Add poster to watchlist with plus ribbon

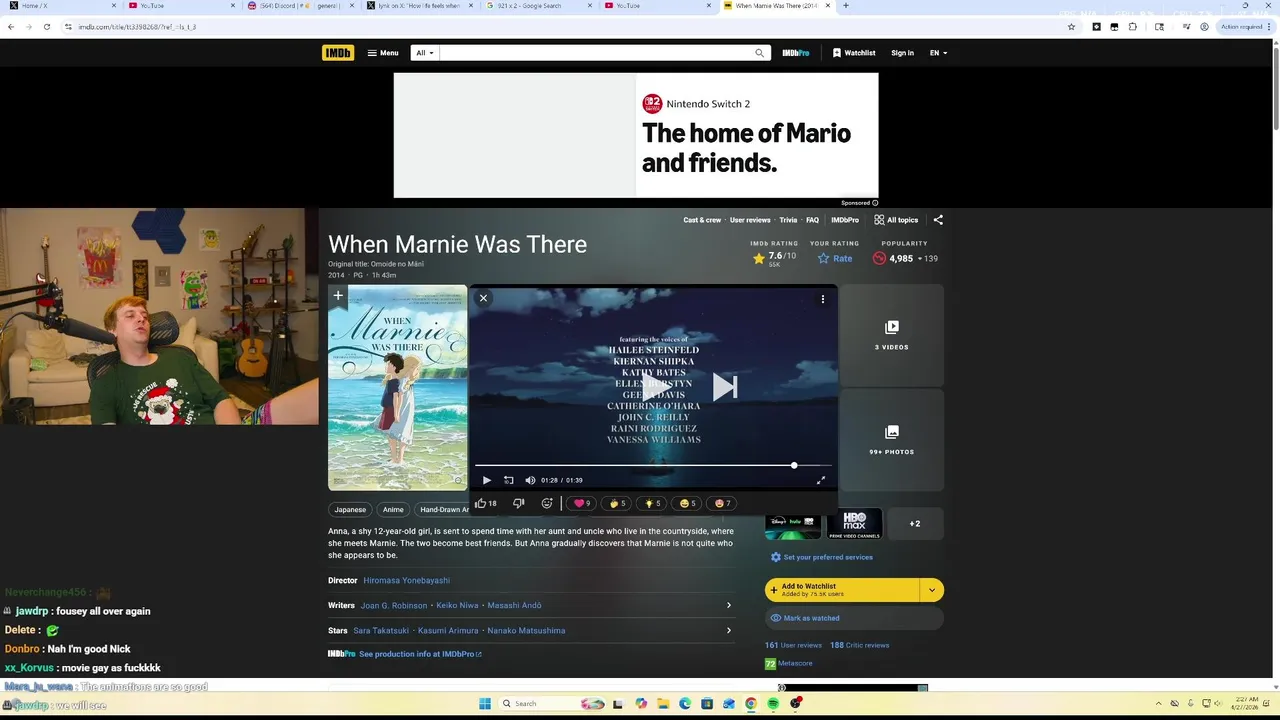[x=338, y=295]
